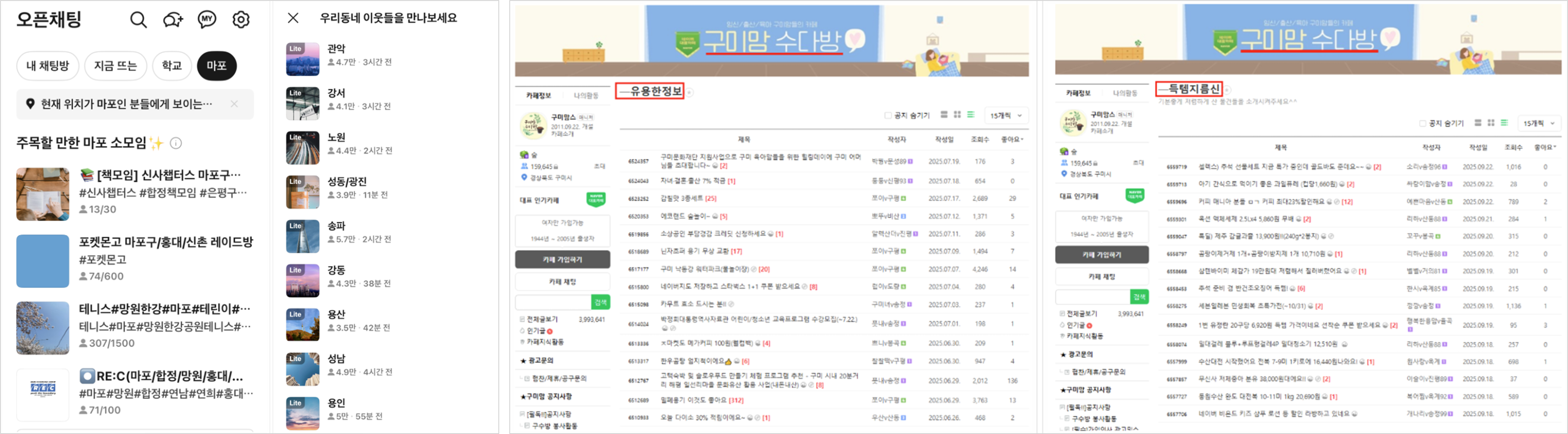Screen dimensions: 1568x434
Task: Close the 우리동네 이웃들을 만나보세요 panel
Action: tap(293, 18)
